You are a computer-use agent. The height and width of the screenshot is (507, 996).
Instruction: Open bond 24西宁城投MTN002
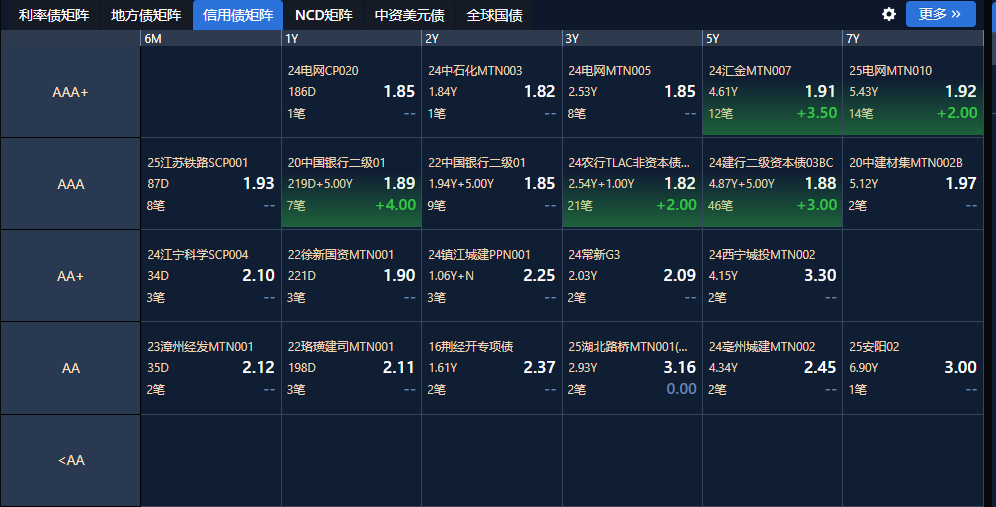(x=762, y=255)
